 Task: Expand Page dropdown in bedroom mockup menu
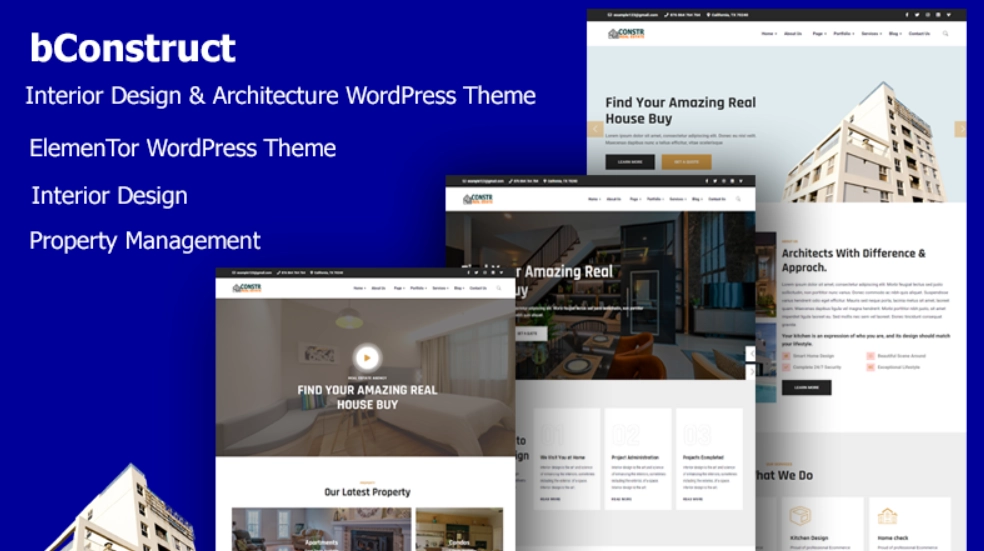pos(399,288)
